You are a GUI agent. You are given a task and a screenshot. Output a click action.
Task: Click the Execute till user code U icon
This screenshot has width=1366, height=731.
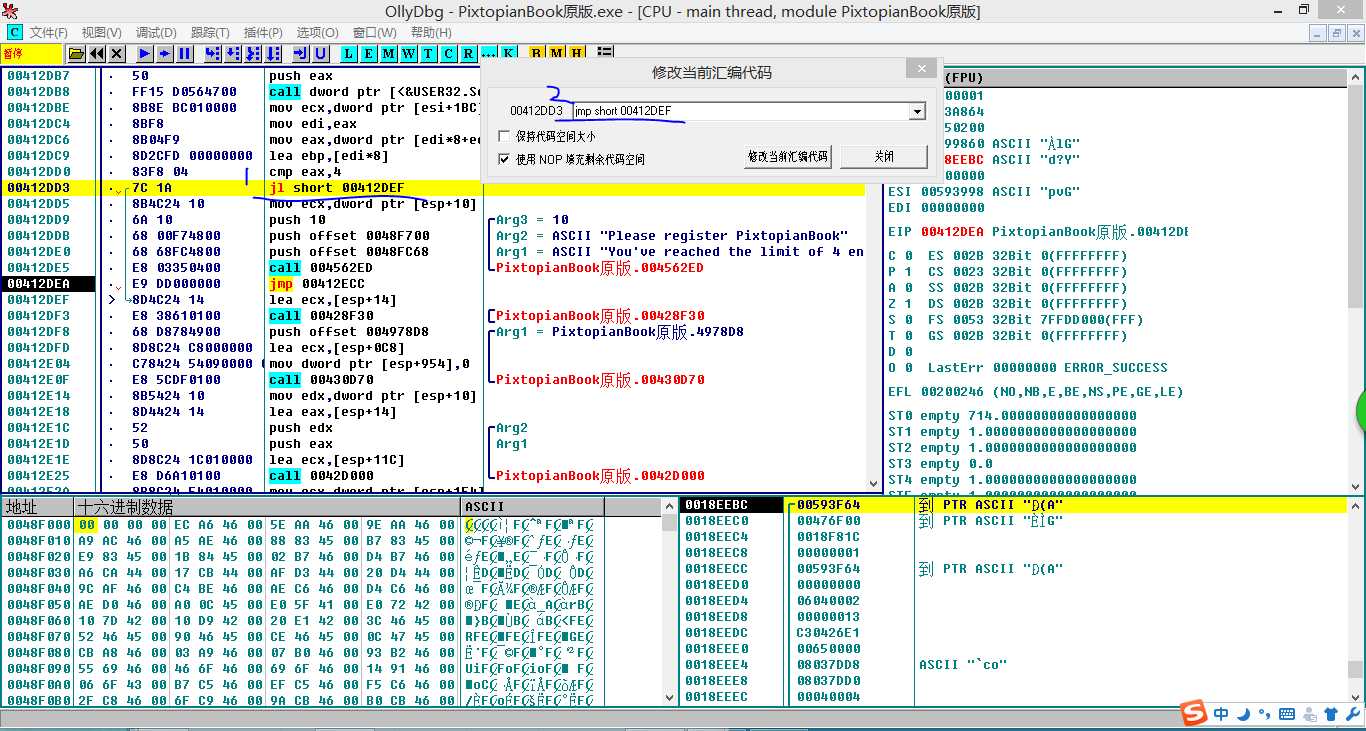(320, 53)
